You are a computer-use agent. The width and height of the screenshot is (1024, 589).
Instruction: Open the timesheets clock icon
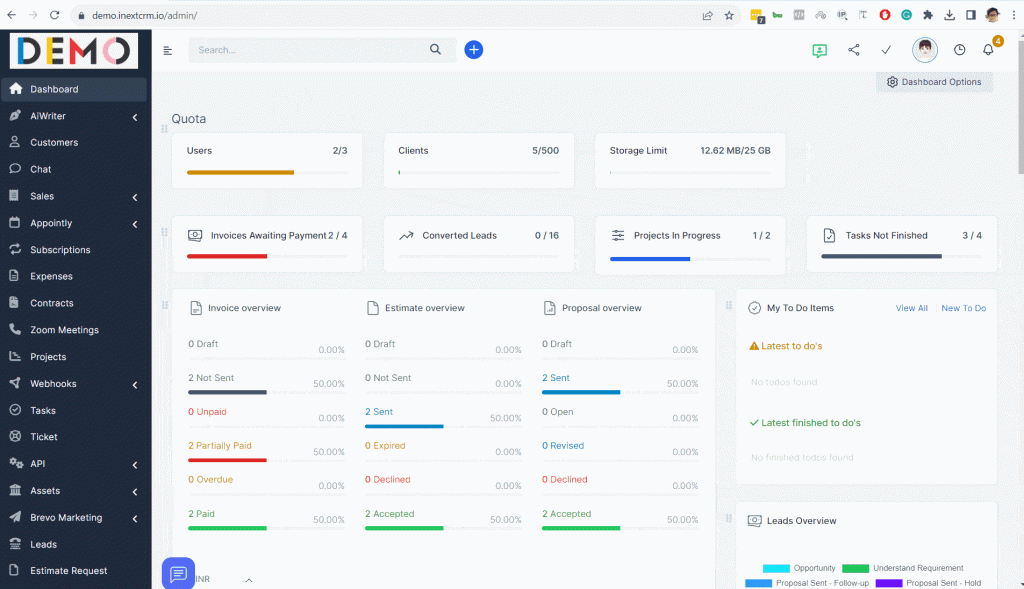point(959,50)
